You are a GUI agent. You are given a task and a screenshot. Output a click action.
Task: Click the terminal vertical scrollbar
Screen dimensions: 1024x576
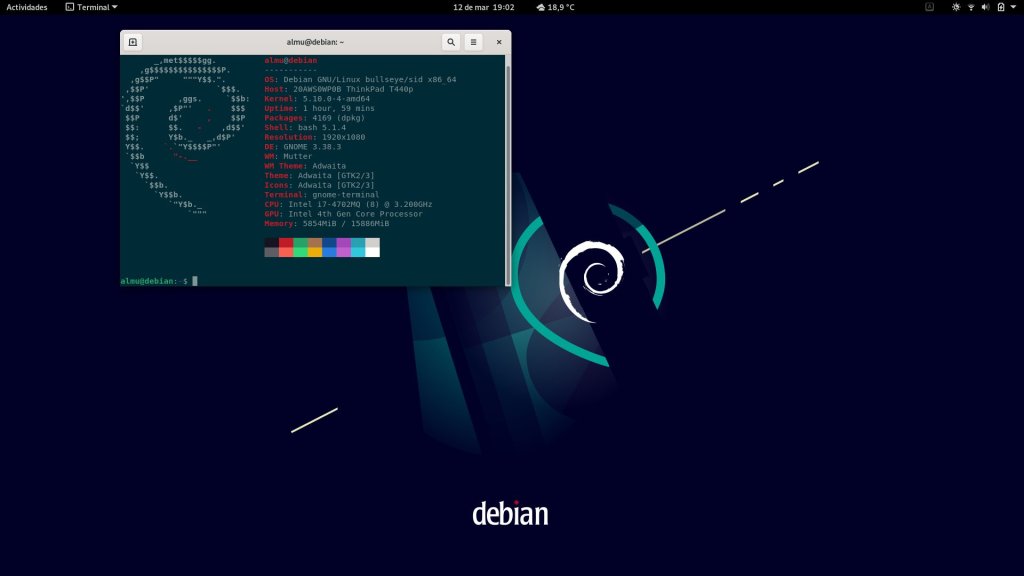click(508, 170)
